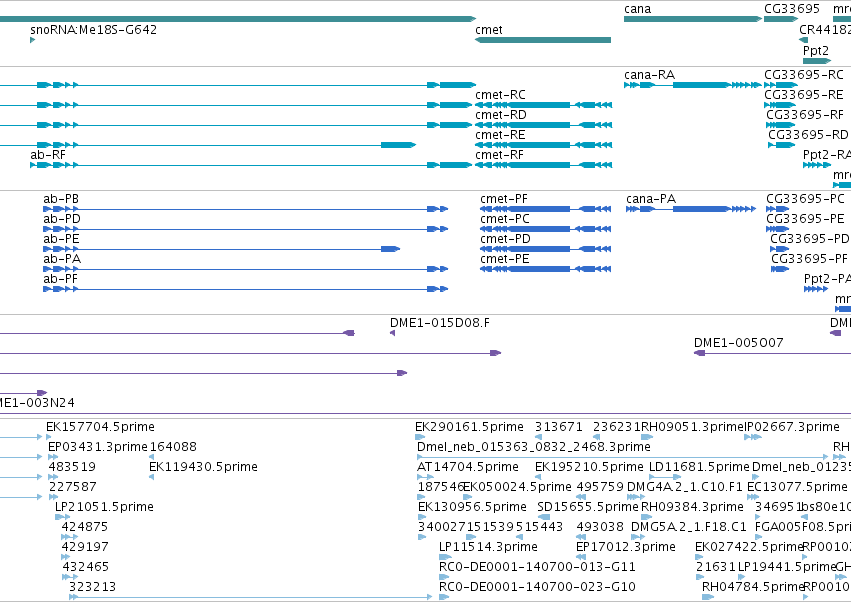This screenshot has width=851, height=602.
Task: Select EST 164088
Action: coord(173,447)
